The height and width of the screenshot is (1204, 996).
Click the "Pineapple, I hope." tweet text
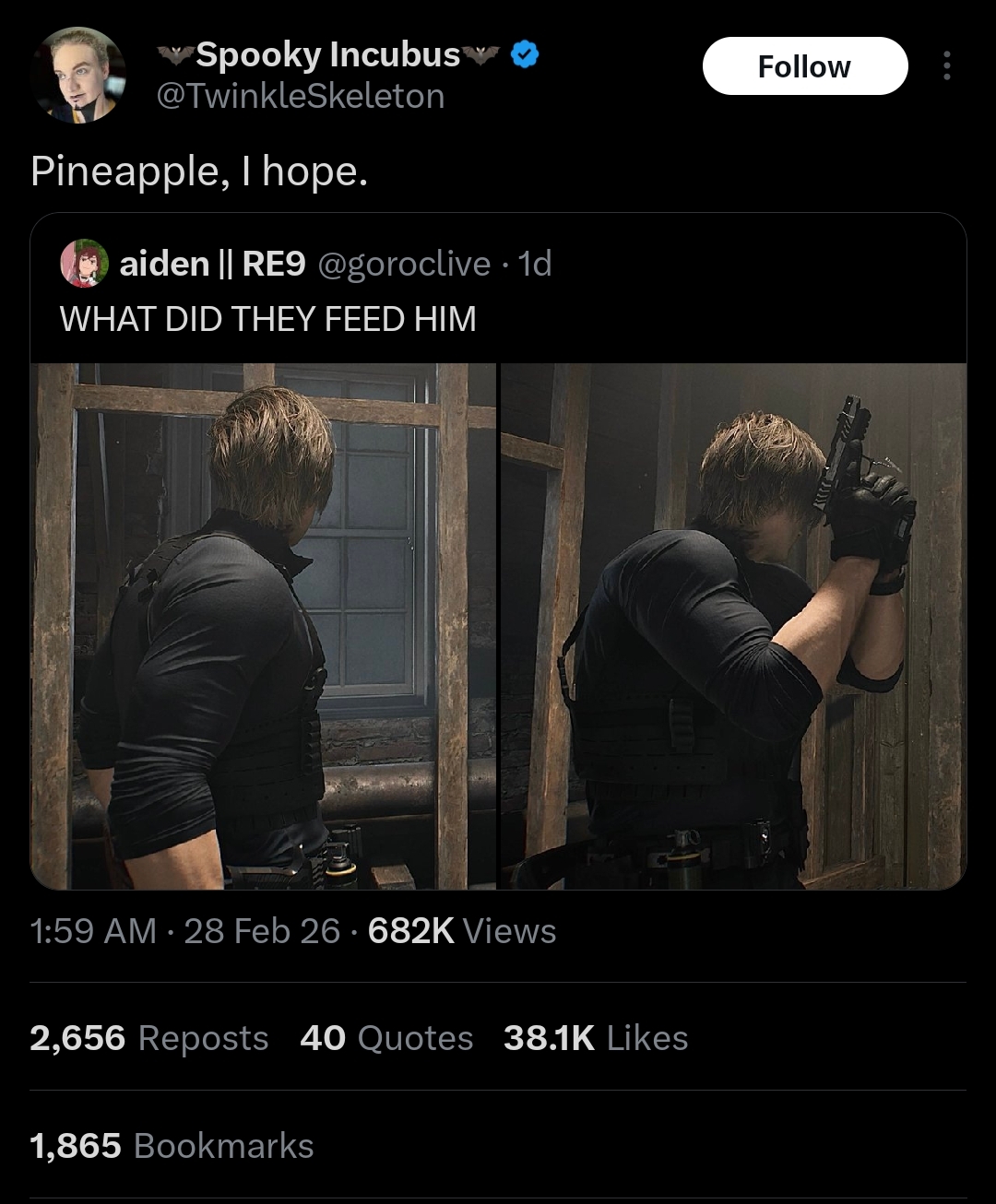[199, 171]
